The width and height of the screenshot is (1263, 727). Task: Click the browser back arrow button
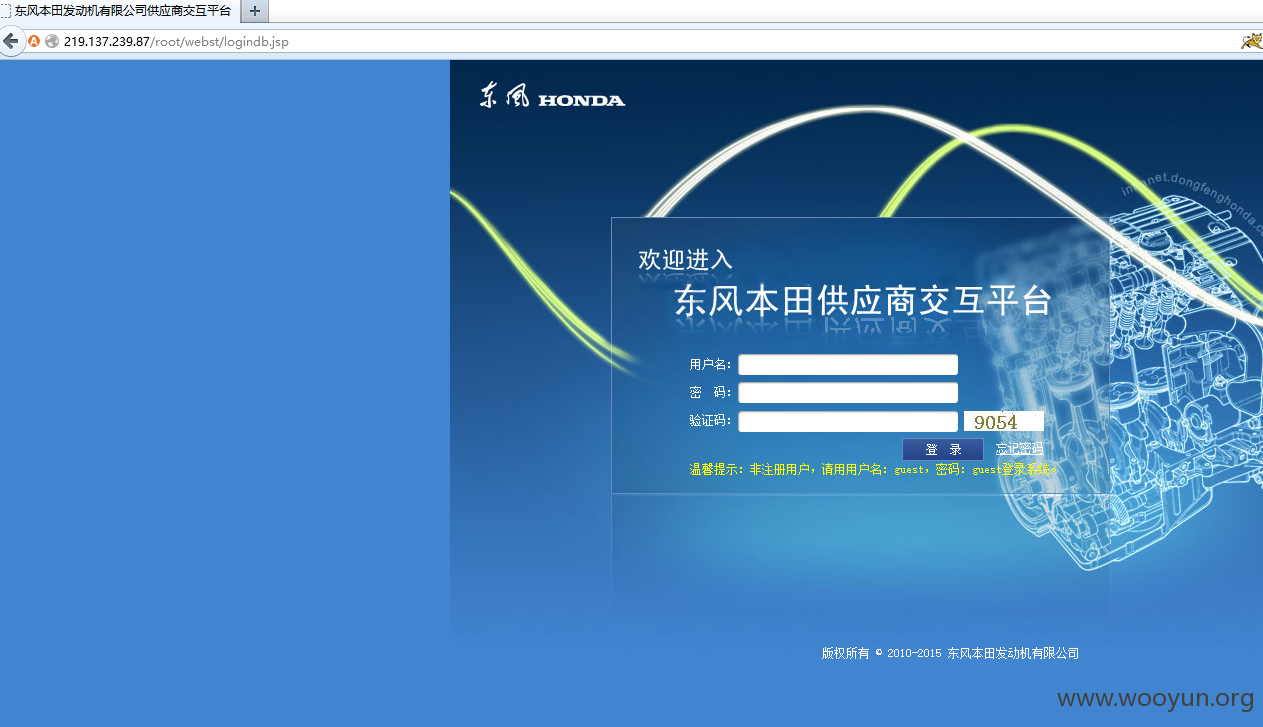(11, 42)
